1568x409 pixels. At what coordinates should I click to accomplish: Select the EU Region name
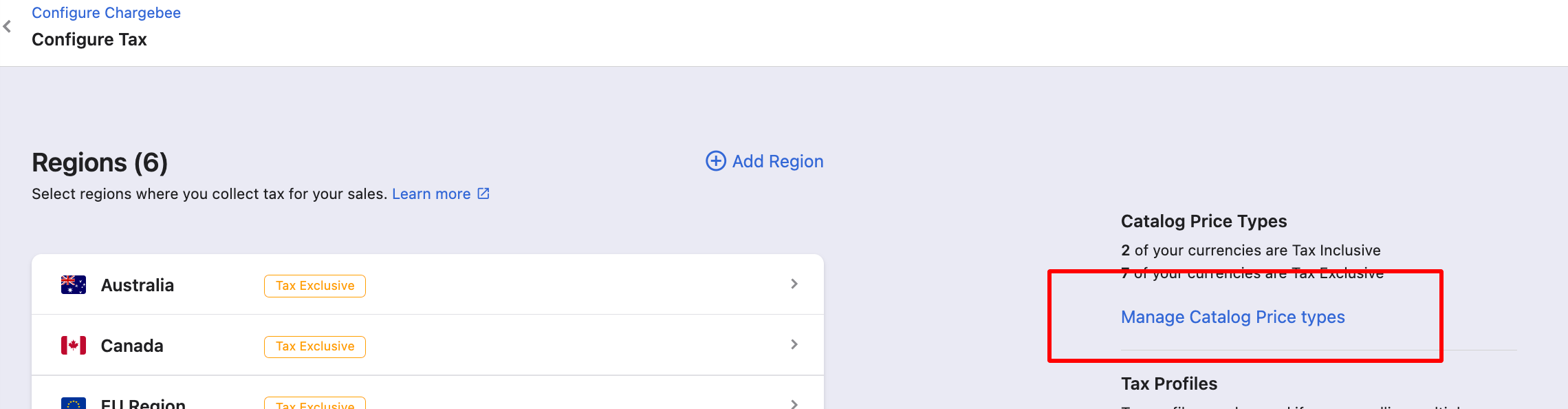(x=143, y=403)
